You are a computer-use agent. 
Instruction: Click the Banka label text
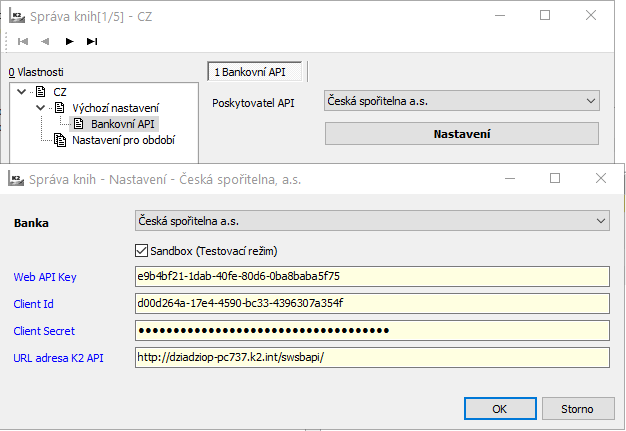[x=31, y=223]
